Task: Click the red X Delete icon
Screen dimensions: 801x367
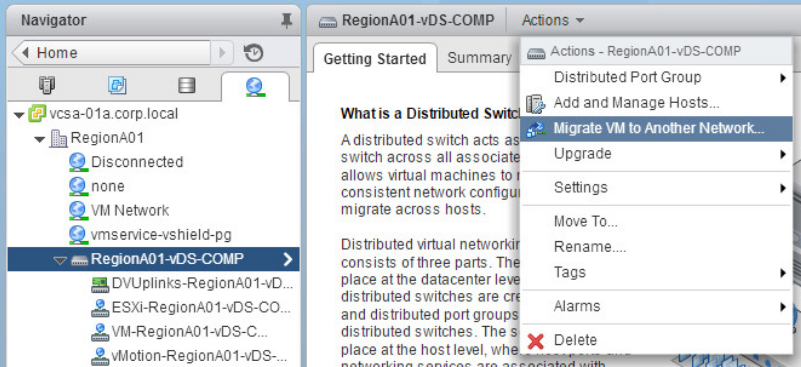Action: (x=535, y=340)
